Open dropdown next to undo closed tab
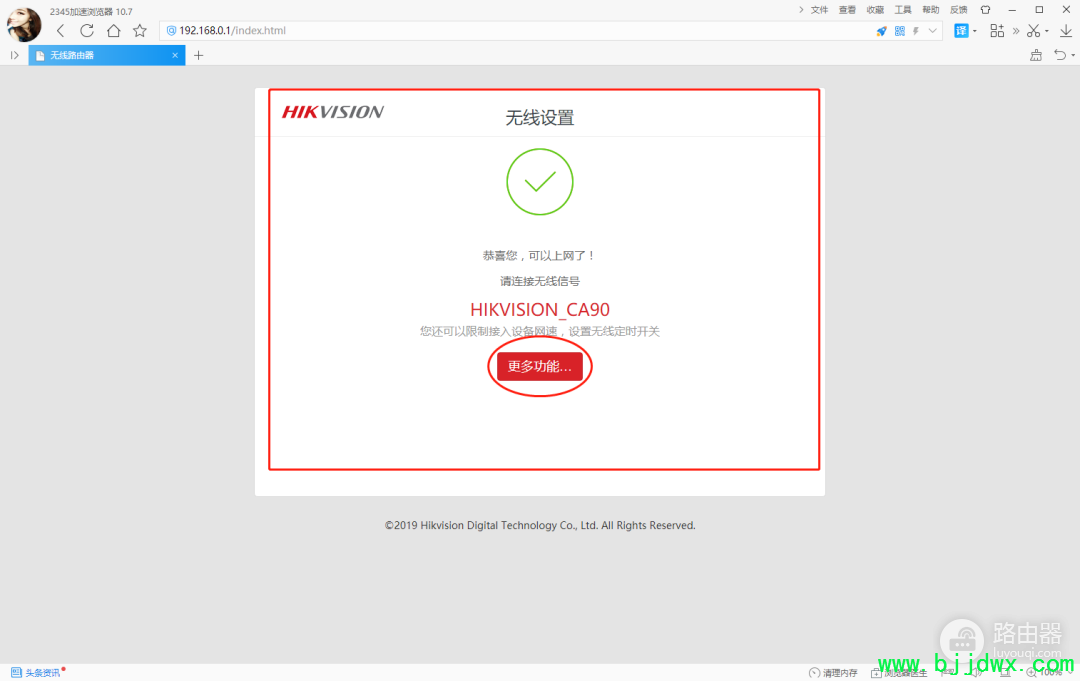The height and width of the screenshot is (681, 1080). tap(1073, 56)
